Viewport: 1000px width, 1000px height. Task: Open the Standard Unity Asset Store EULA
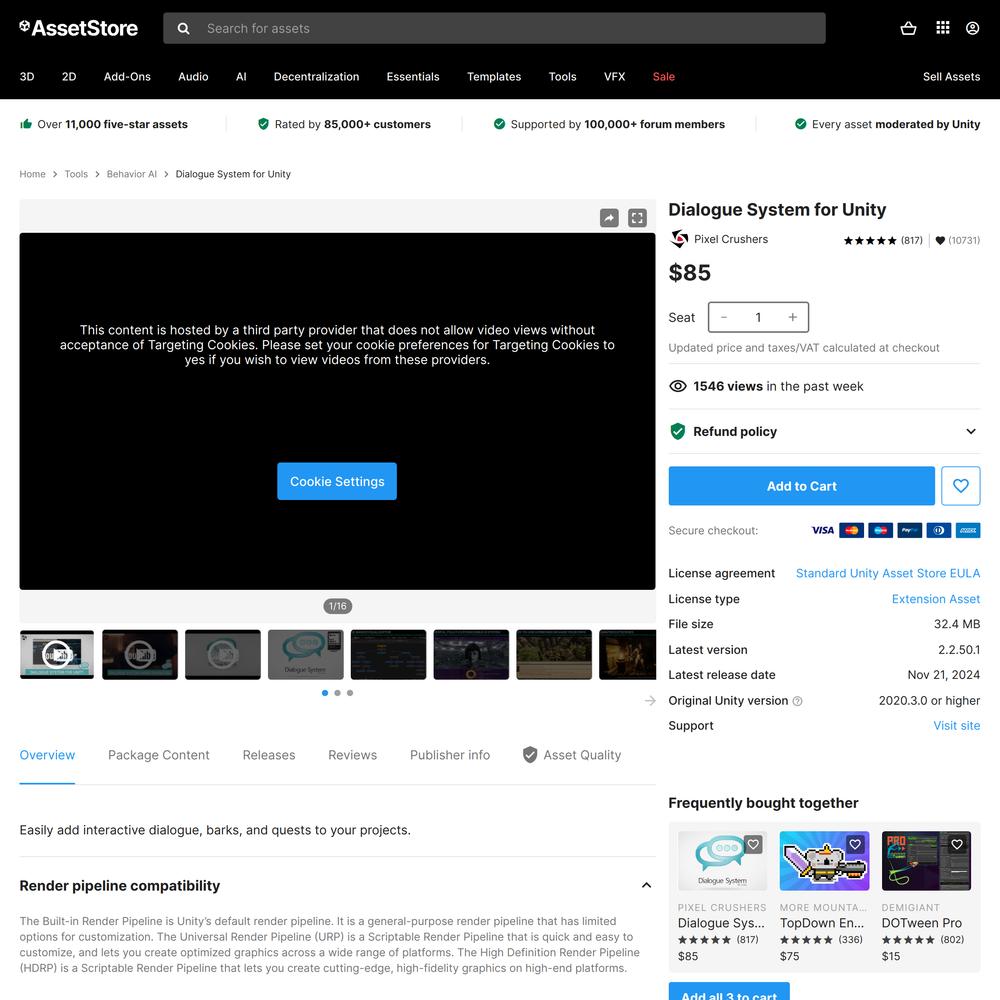[x=888, y=573]
